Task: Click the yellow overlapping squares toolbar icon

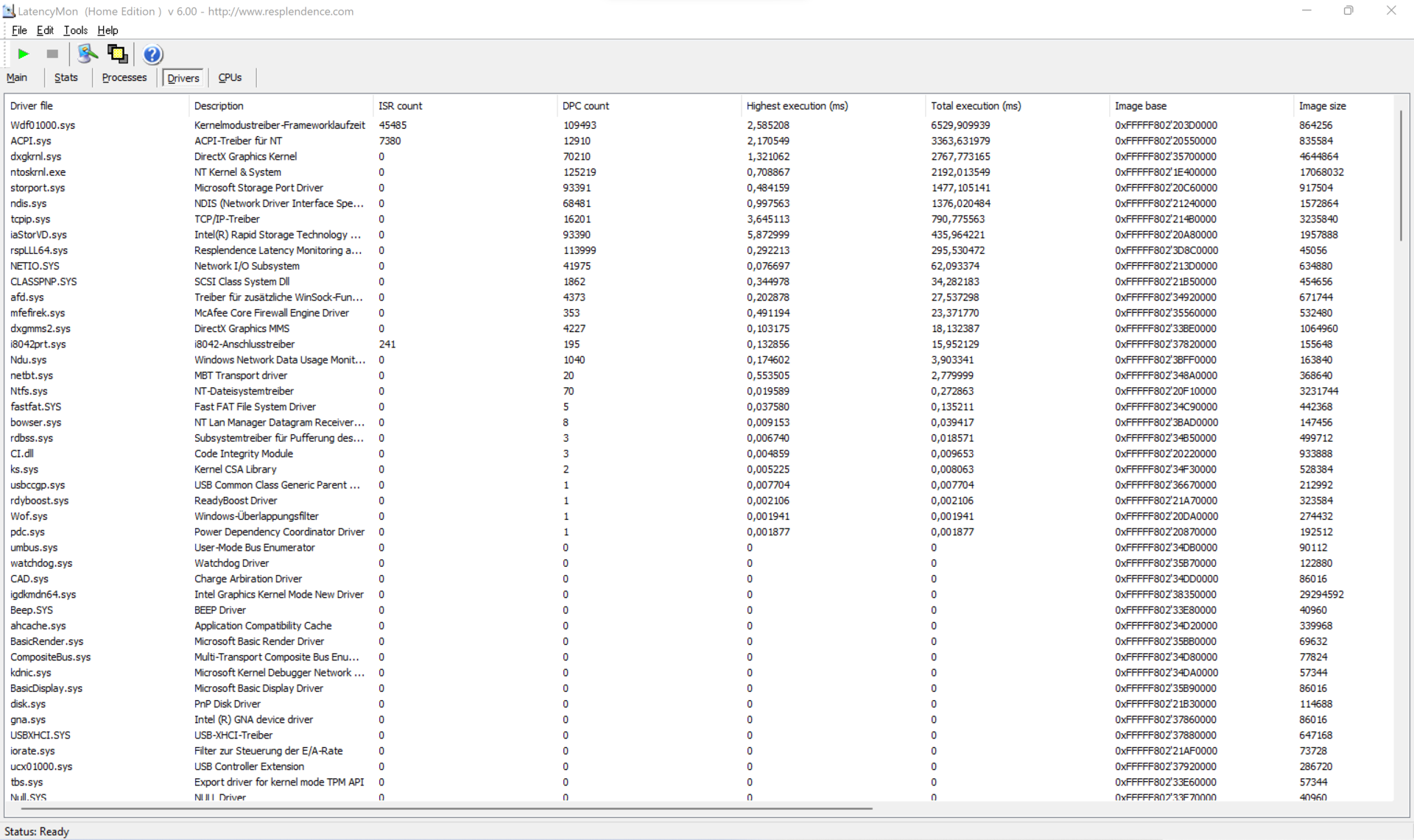Action: click(x=117, y=54)
